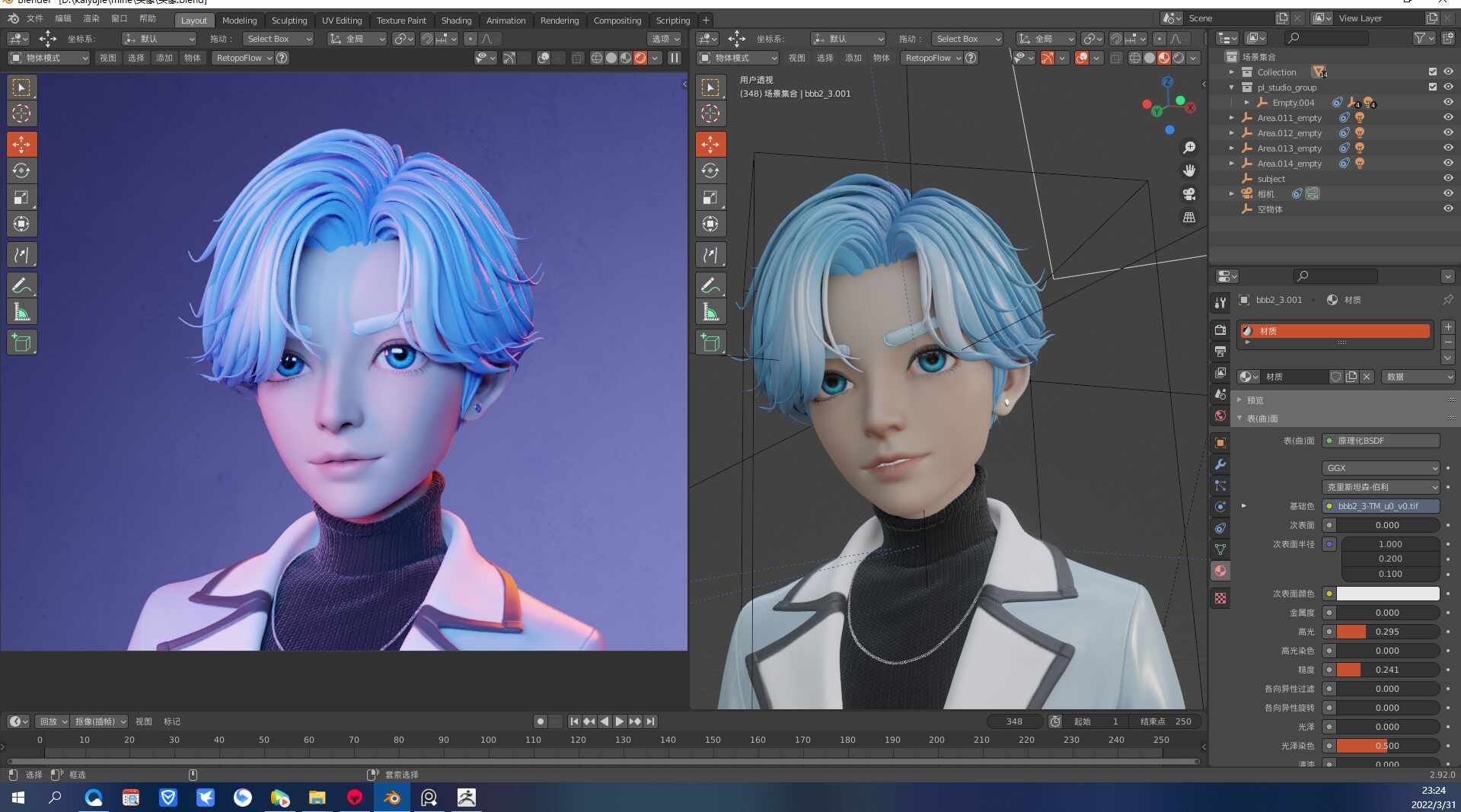Select the Annotate tool in left viewport

click(x=21, y=285)
